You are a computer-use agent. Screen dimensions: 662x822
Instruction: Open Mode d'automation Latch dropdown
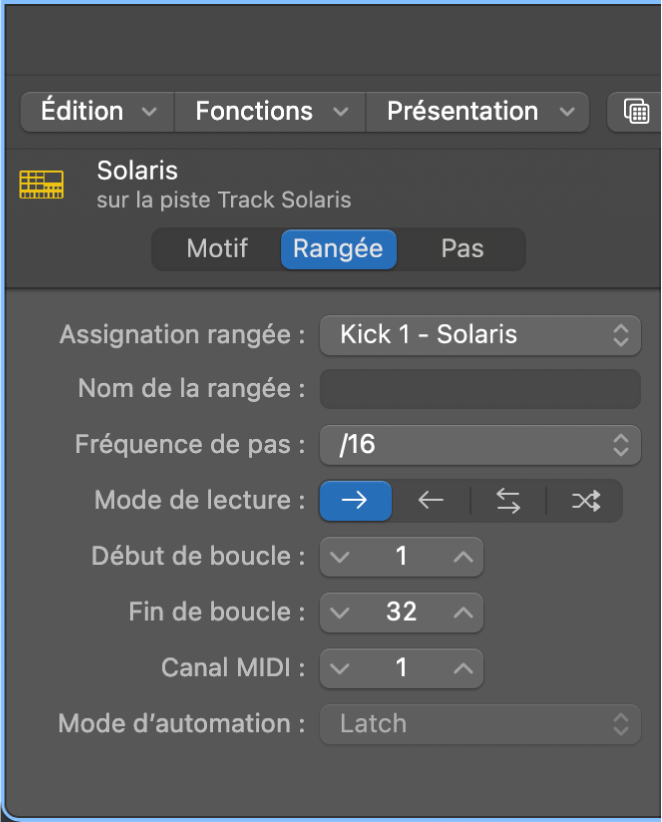[480, 724]
